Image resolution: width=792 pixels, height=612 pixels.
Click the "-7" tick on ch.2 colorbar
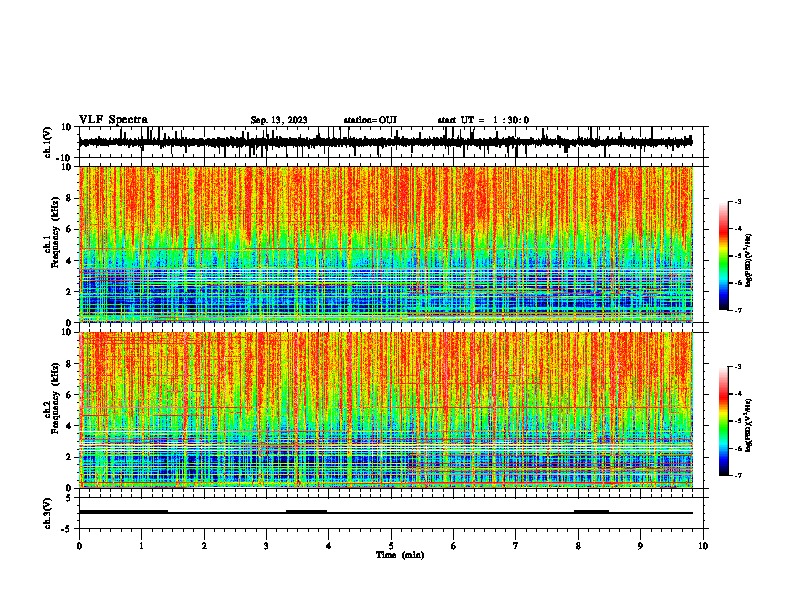(737, 475)
